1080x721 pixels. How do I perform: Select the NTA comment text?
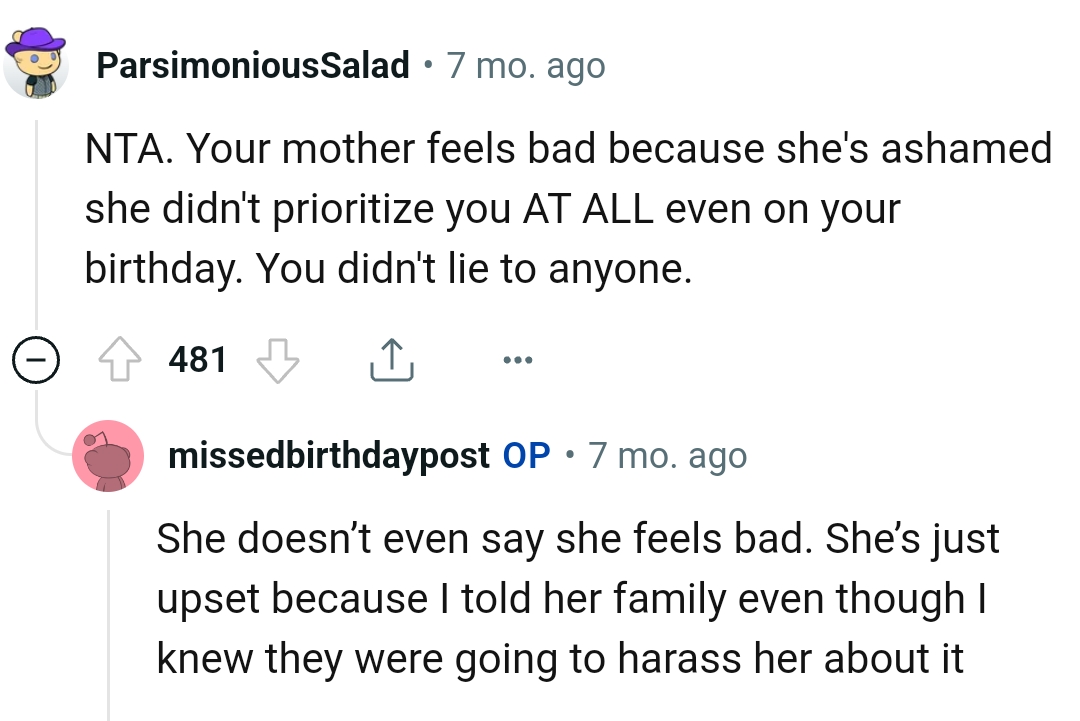[x=500, y=208]
